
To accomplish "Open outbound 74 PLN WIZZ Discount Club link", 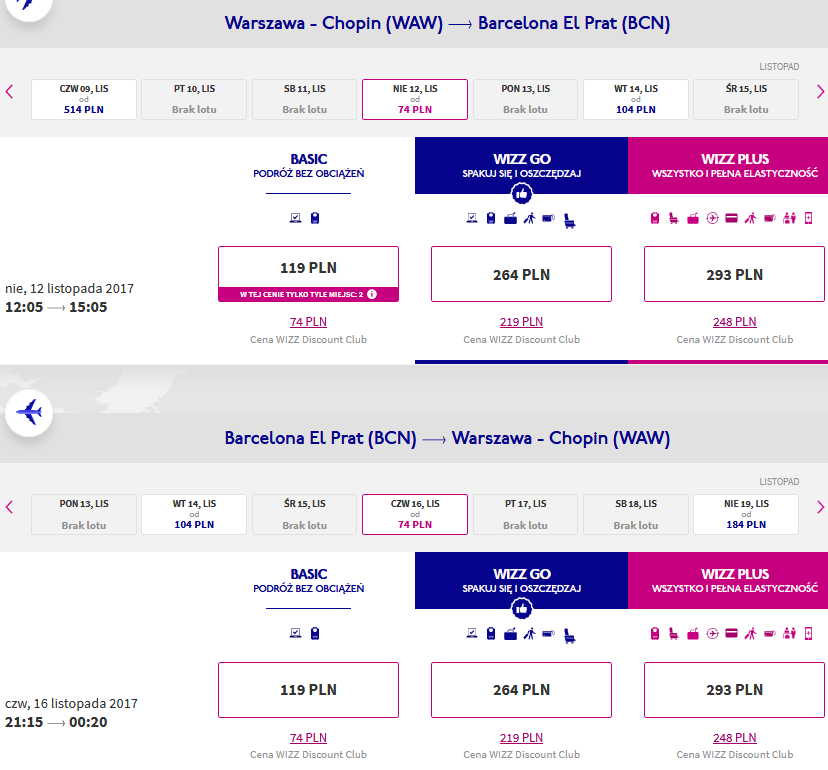I will click(308, 322).
